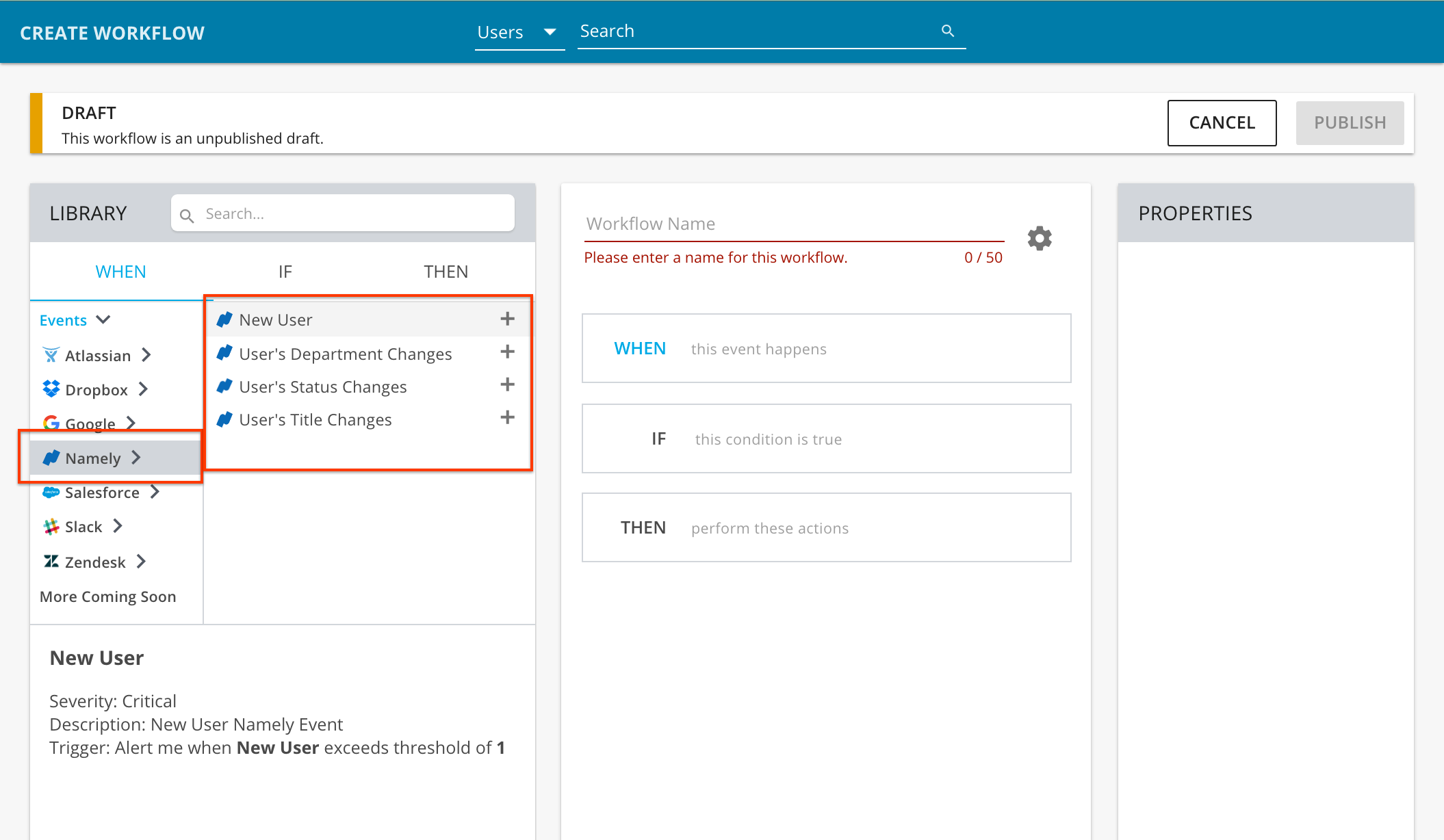The width and height of the screenshot is (1444, 840).
Task: Select Salesforce in the provider list
Action: (x=102, y=492)
